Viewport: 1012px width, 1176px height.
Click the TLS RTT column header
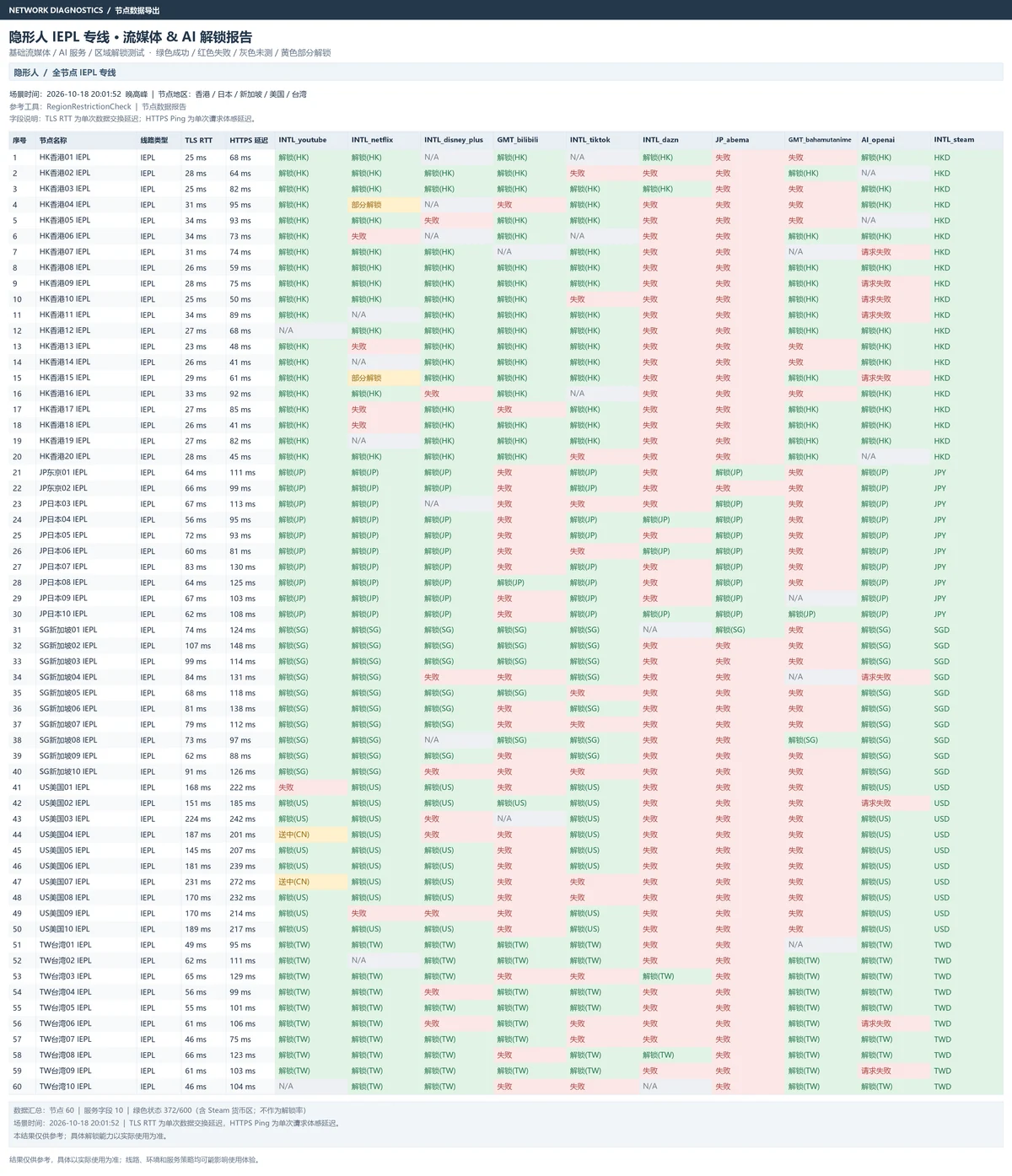(x=199, y=140)
